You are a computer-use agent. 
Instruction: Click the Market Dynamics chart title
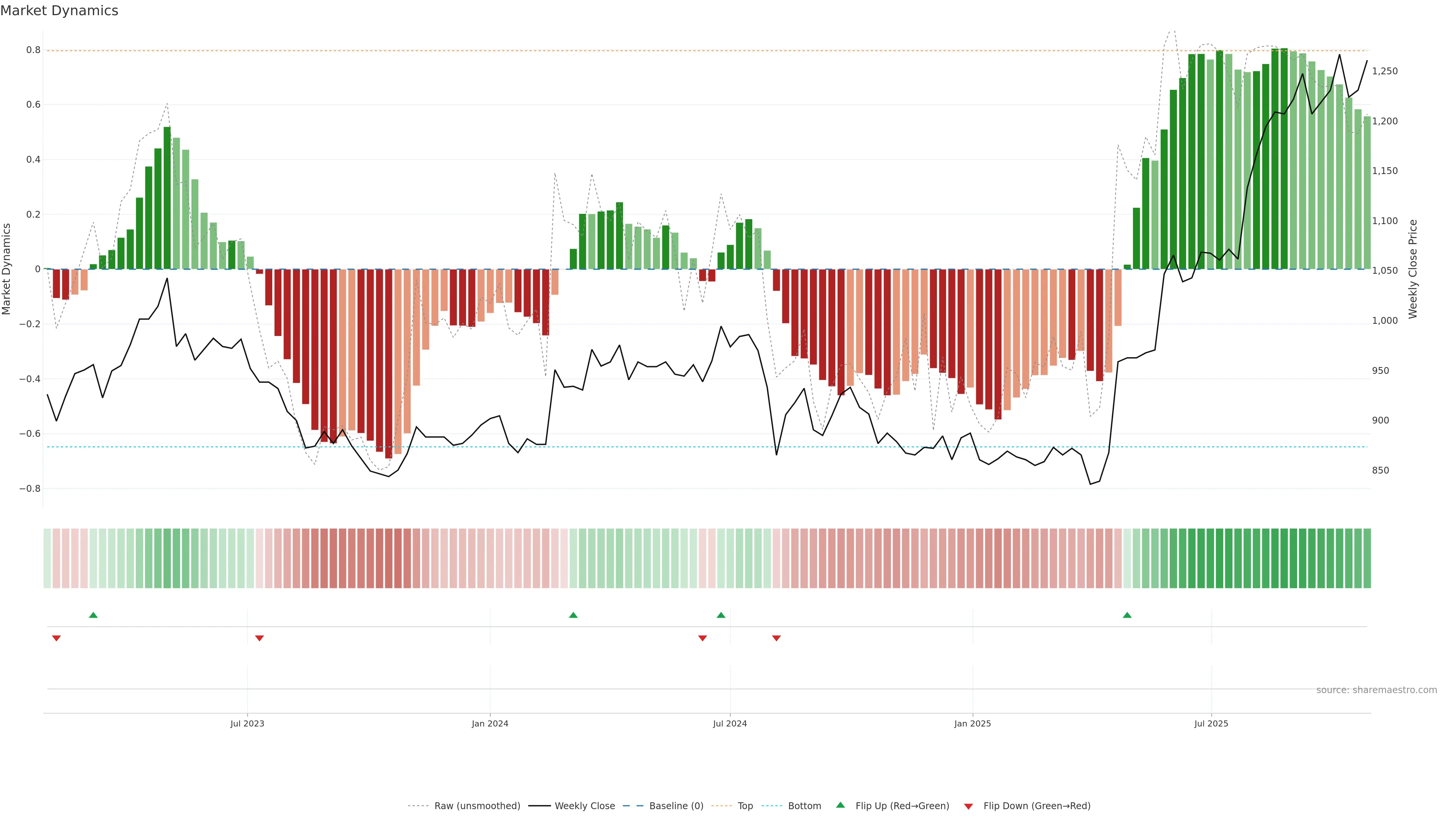(60, 11)
